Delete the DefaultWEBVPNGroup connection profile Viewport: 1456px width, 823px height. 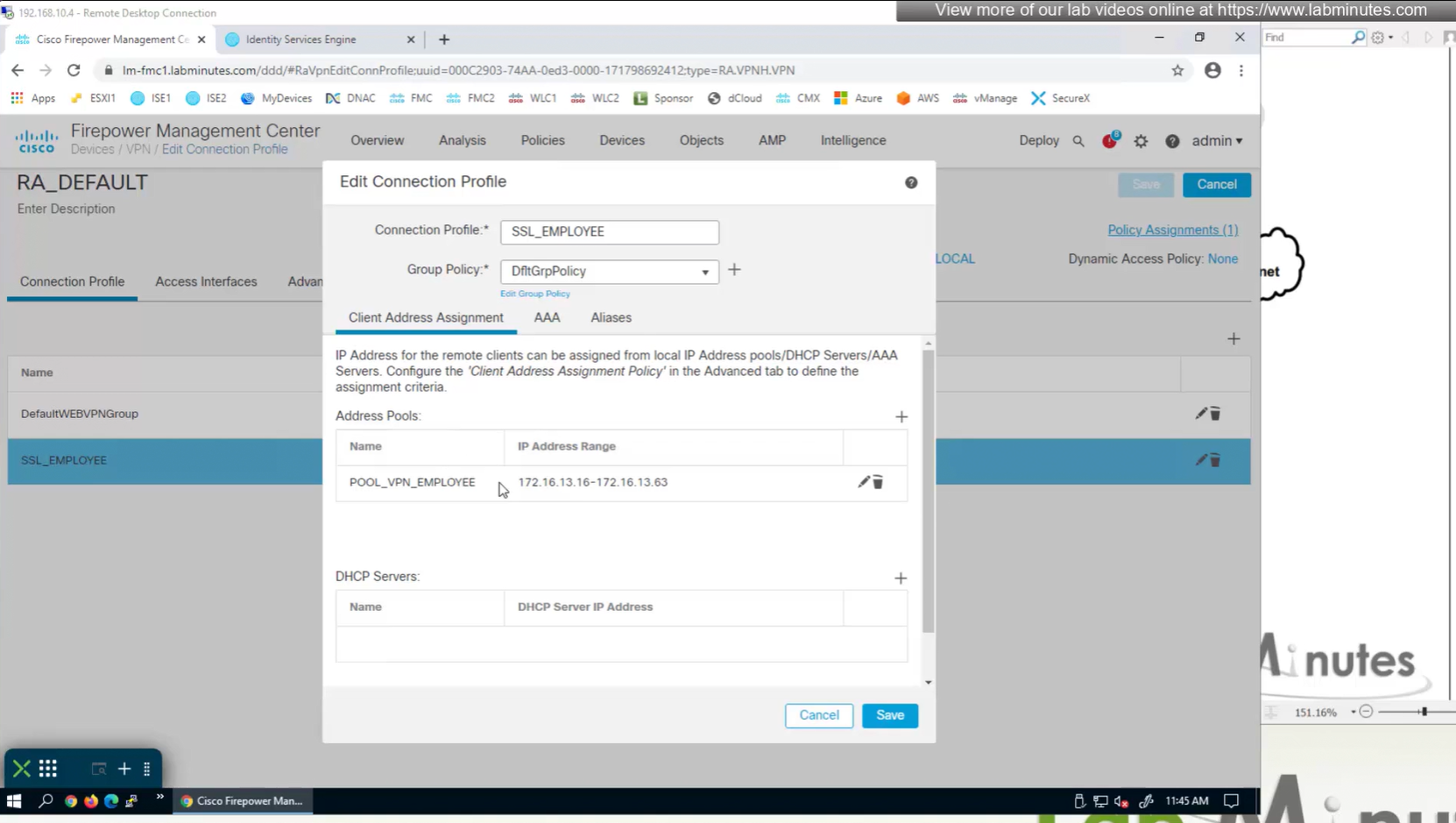[1216, 414]
